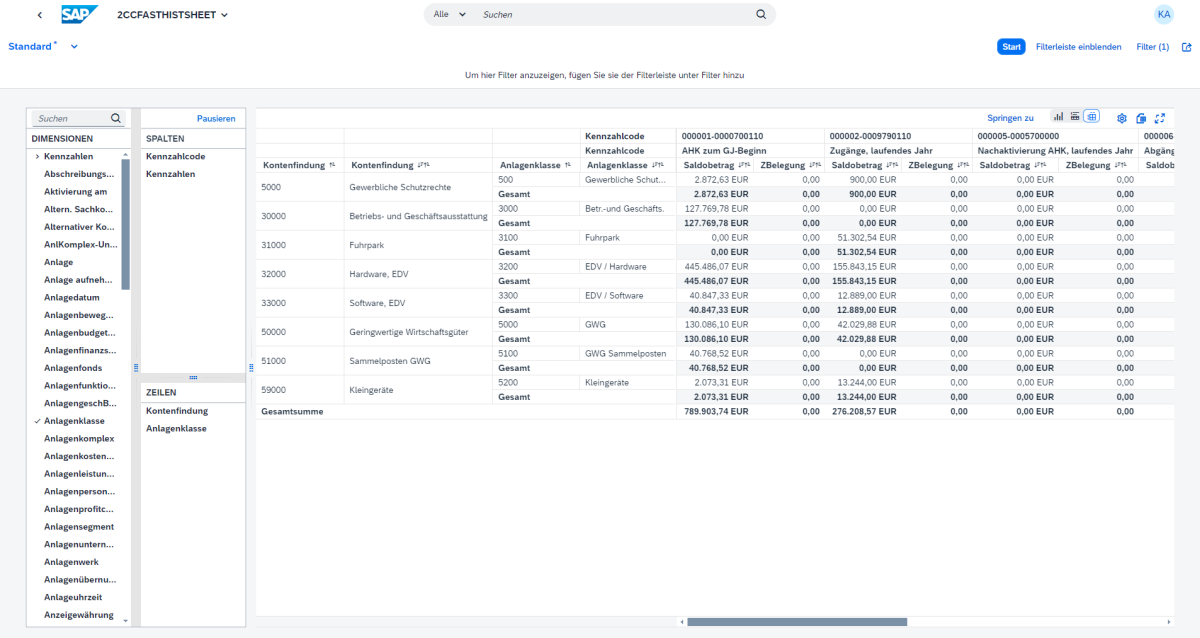The width and height of the screenshot is (1200, 638).
Task: Open the KA user profile menu
Action: [x=1163, y=14]
